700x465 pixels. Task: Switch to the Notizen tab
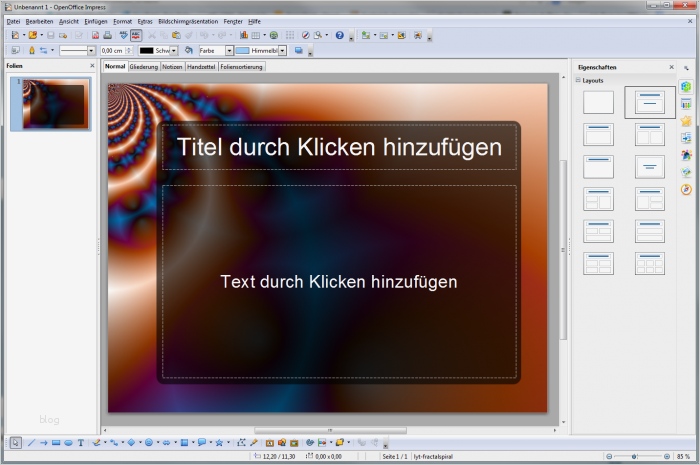click(172, 66)
